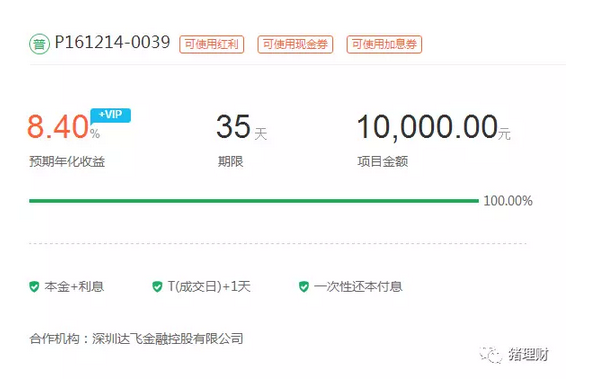Click the shield icon beside 一次性还本付息
The height and width of the screenshot is (392, 609).
pyautogui.click(x=304, y=287)
